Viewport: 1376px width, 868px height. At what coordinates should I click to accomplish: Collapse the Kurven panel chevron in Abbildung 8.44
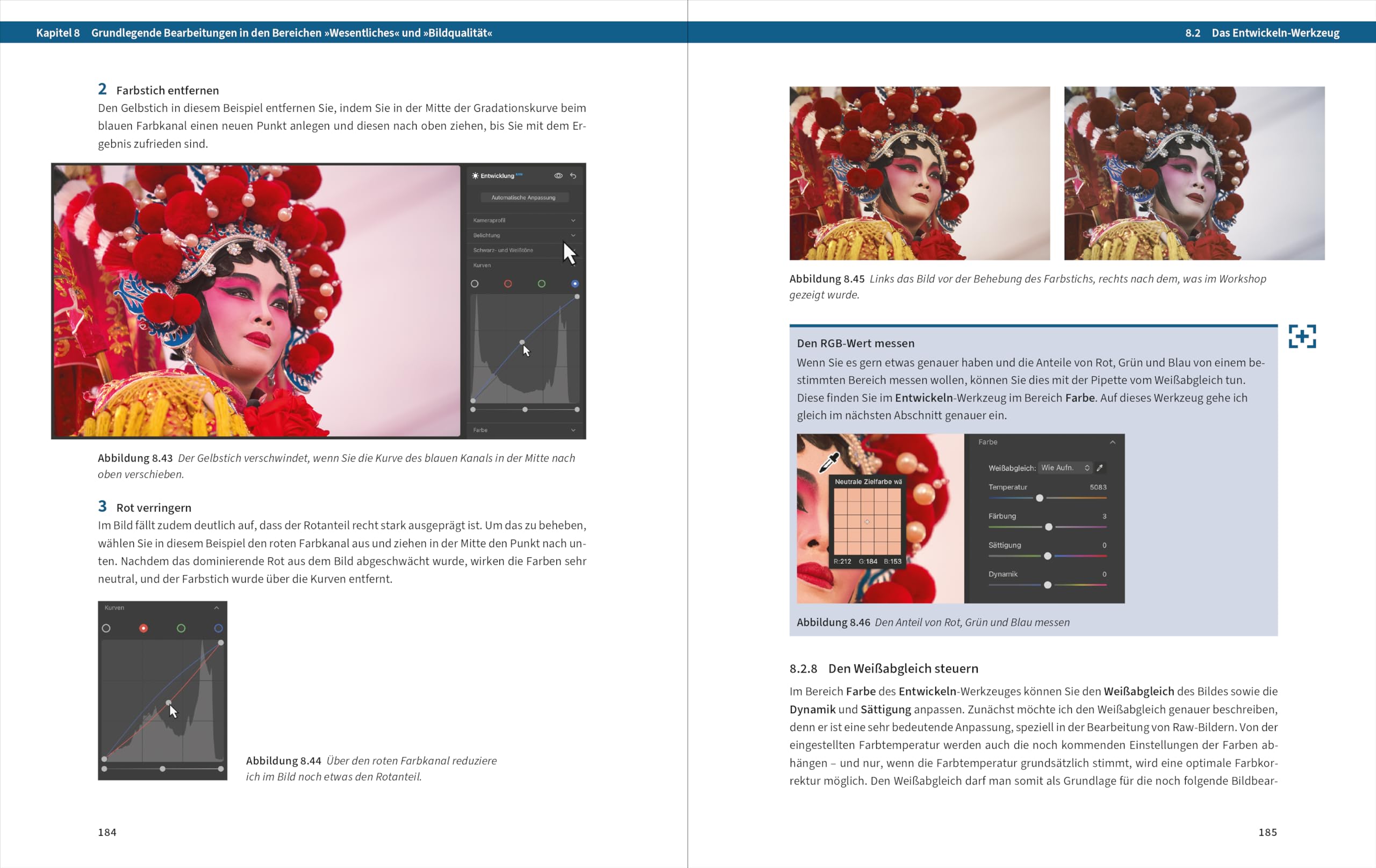pyautogui.click(x=217, y=607)
